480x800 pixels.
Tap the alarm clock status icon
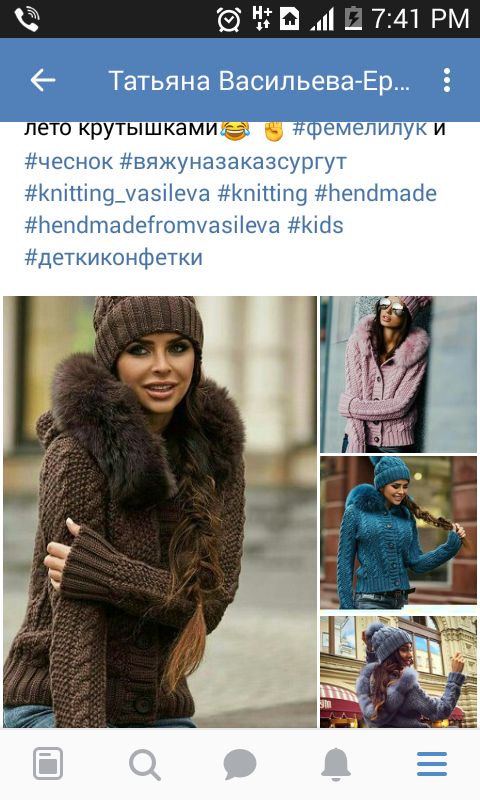[229, 19]
